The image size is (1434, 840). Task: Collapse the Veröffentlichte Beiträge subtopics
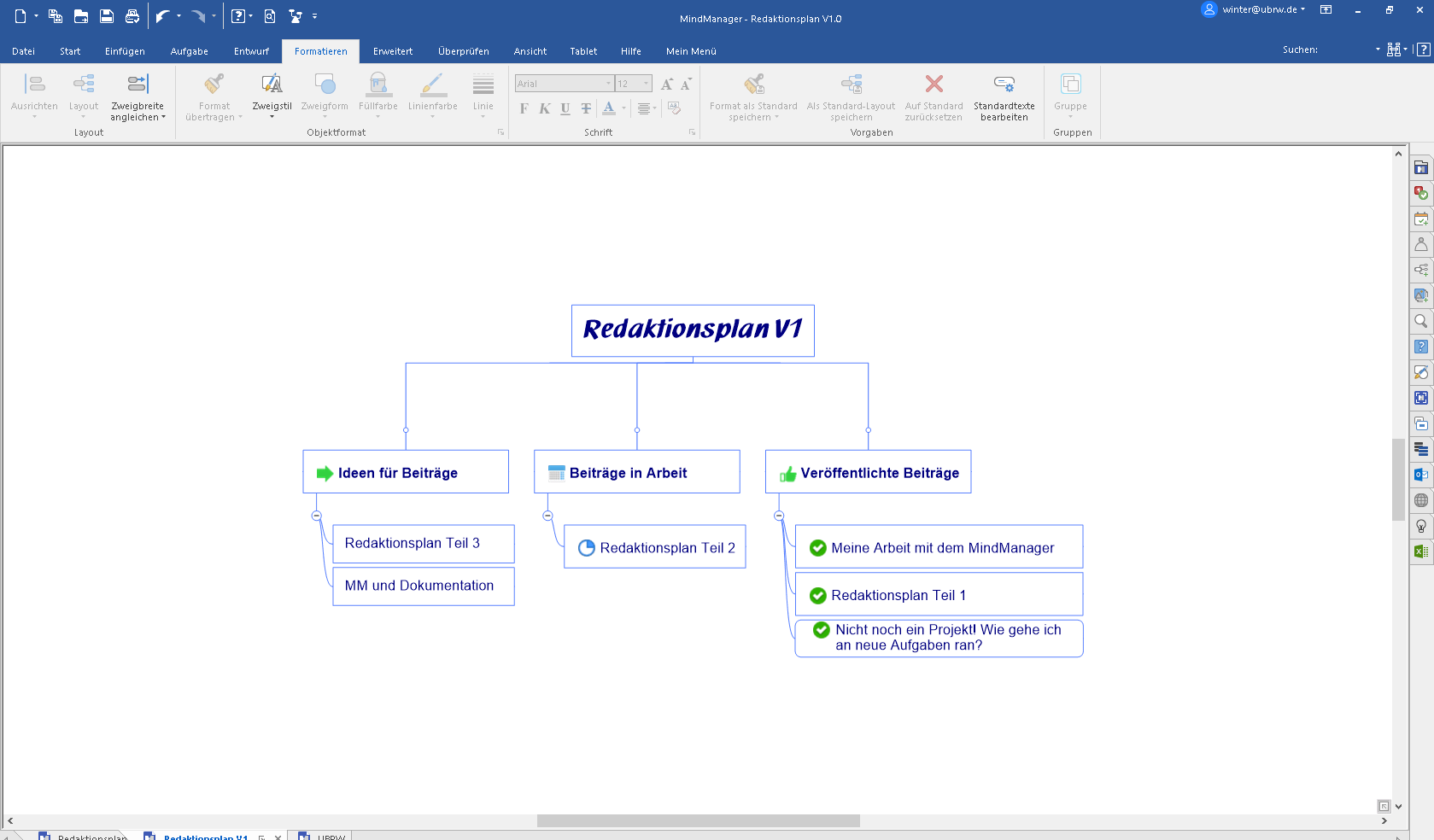pos(779,516)
